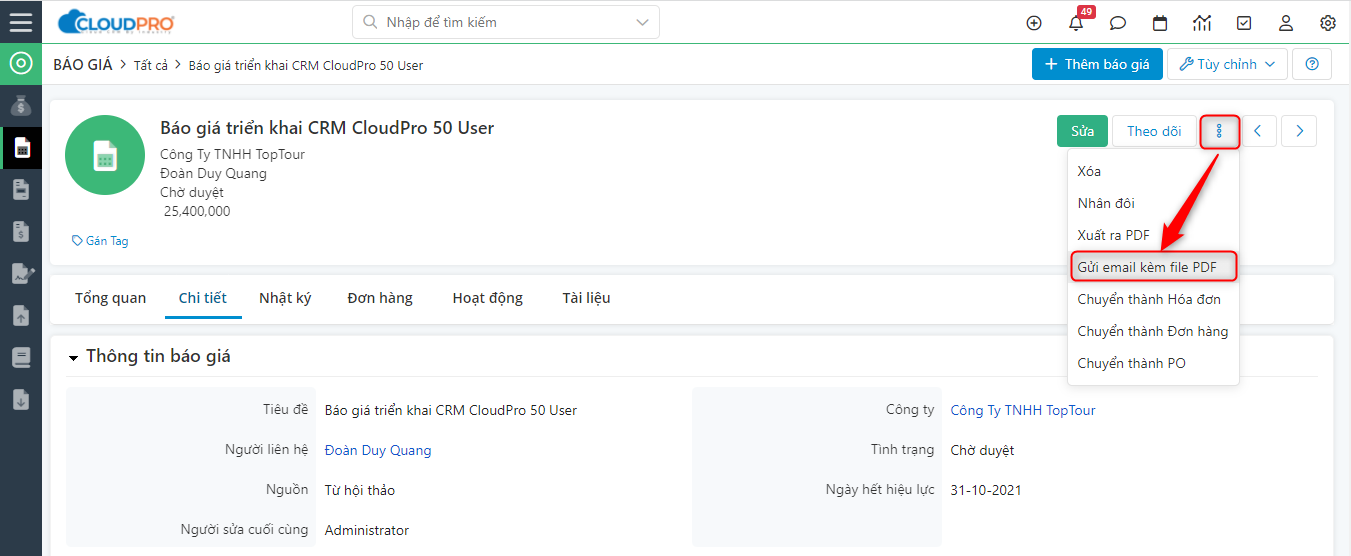This screenshot has height=556, width=1351.
Task: Open the money bag sidebar icon
Action: (x=21, y=106)
